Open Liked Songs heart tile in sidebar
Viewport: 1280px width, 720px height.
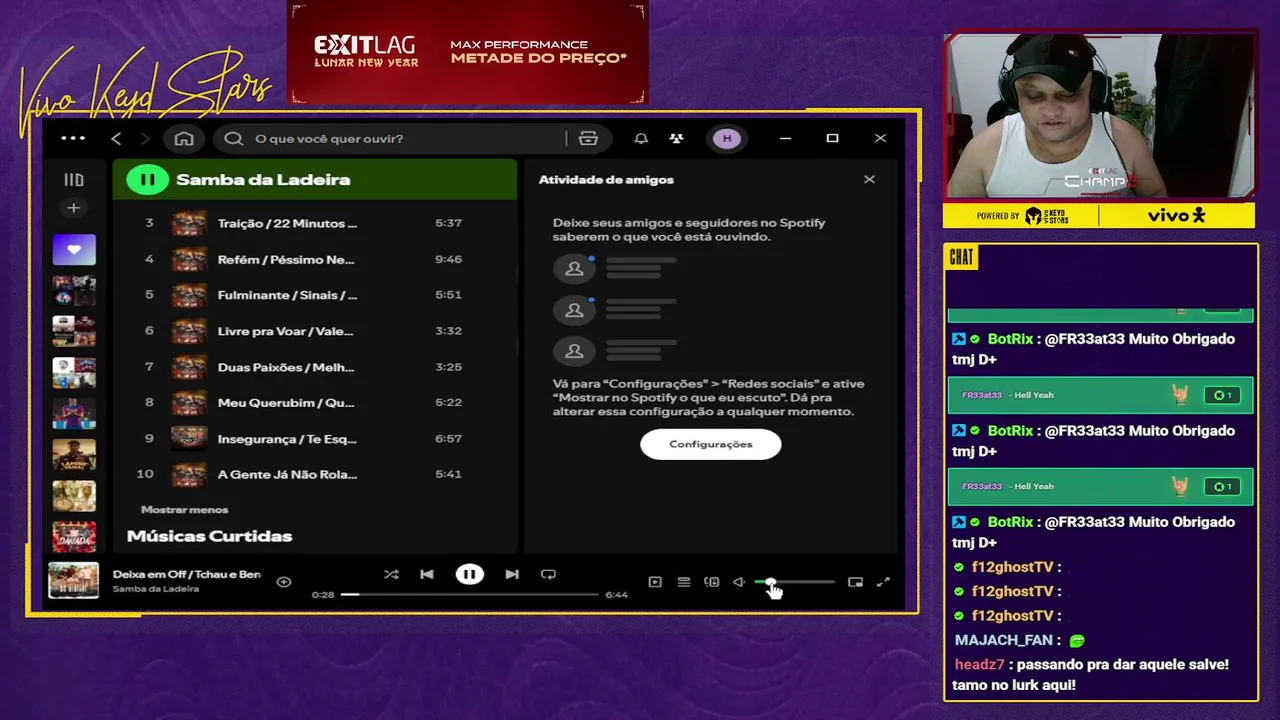tap(74, 250)
